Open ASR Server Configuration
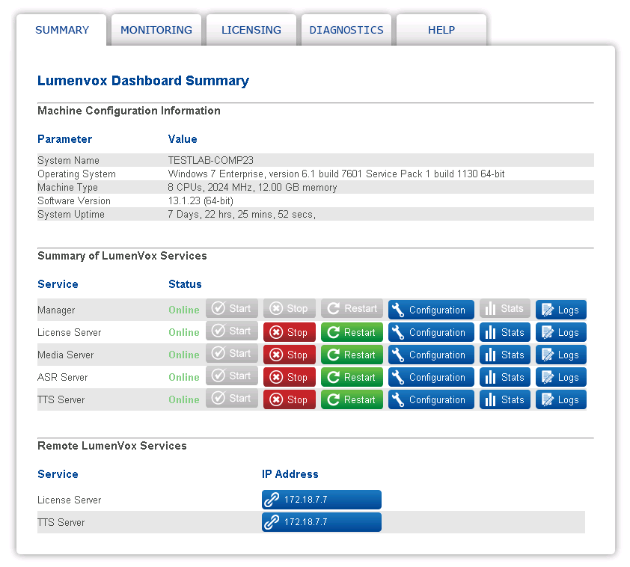The width and height of the screenshot is (630, 567). tap(431, 377)
